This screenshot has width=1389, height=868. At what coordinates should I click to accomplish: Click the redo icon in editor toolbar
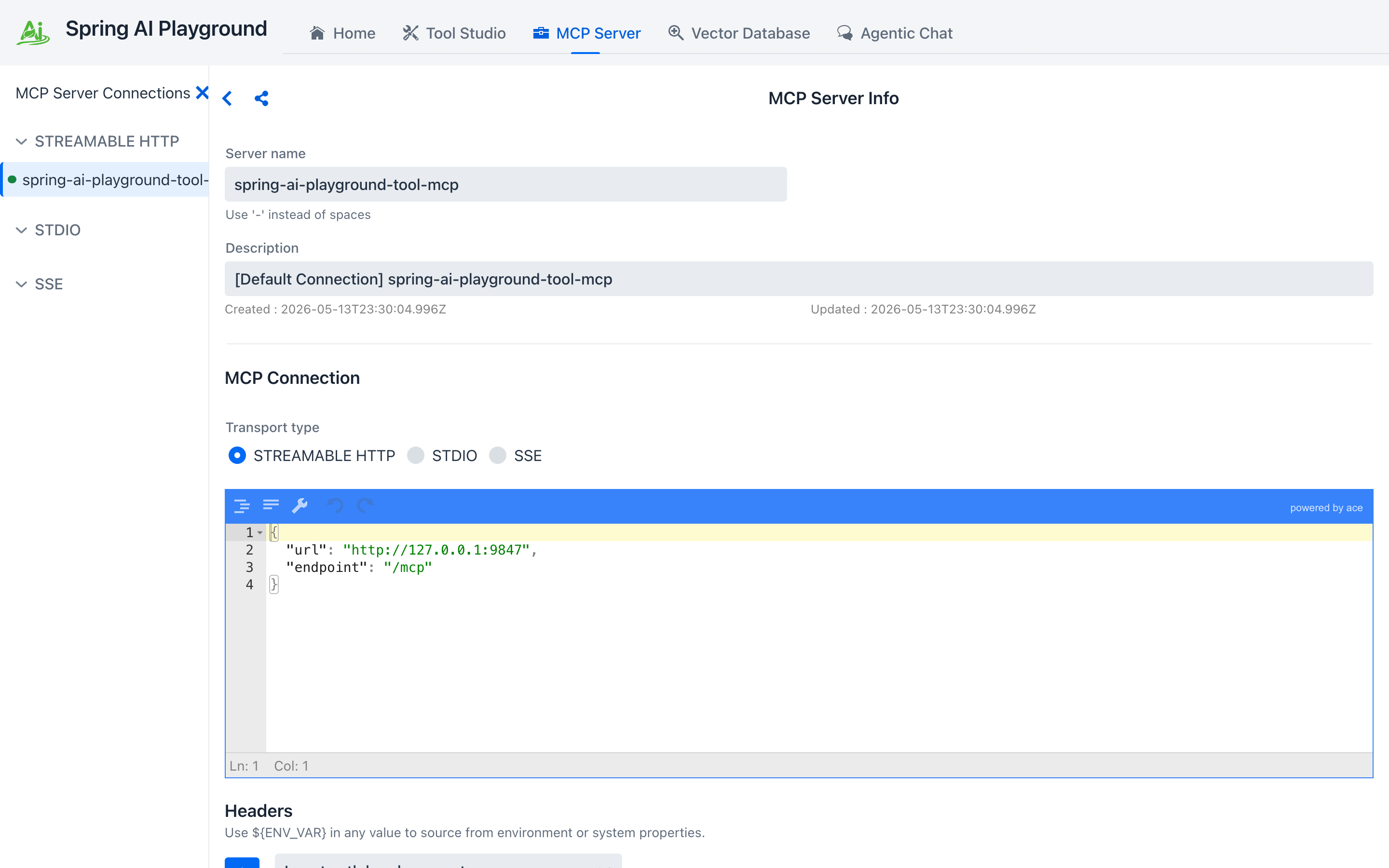[365, 506]
